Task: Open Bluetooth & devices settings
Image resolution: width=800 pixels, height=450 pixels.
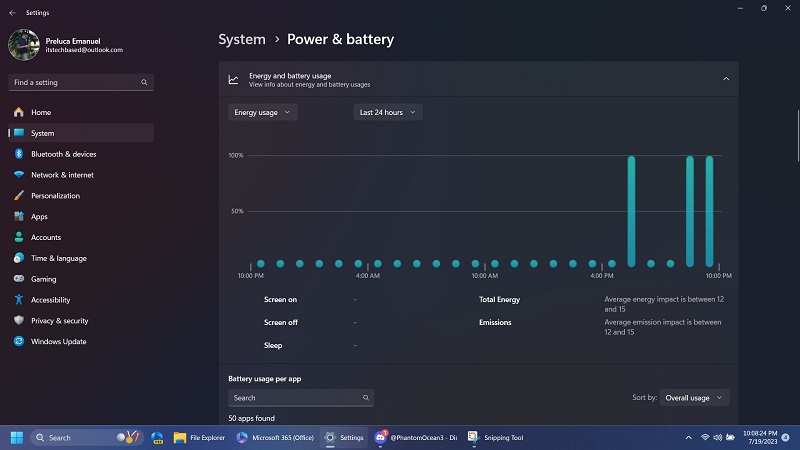Action: (x=63, y=154)
